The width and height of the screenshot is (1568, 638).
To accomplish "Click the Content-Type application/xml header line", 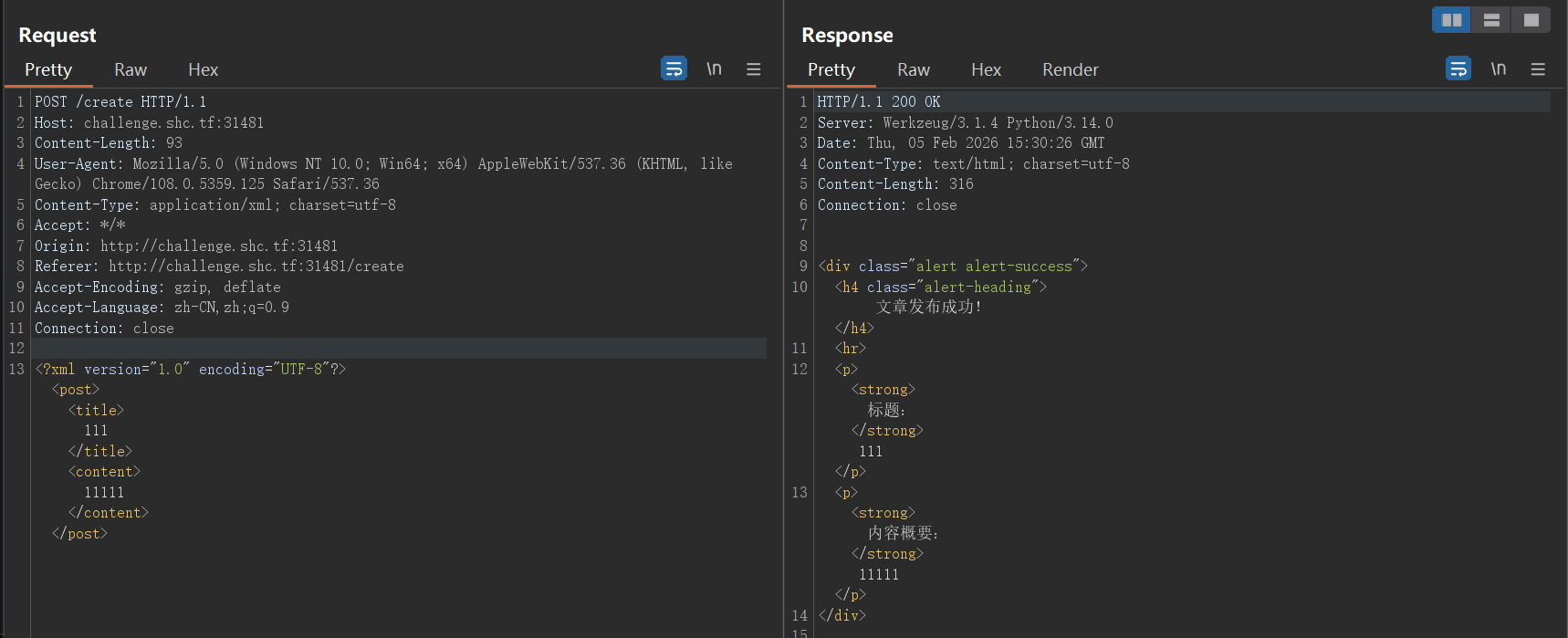I will click(x=214, y=205).
